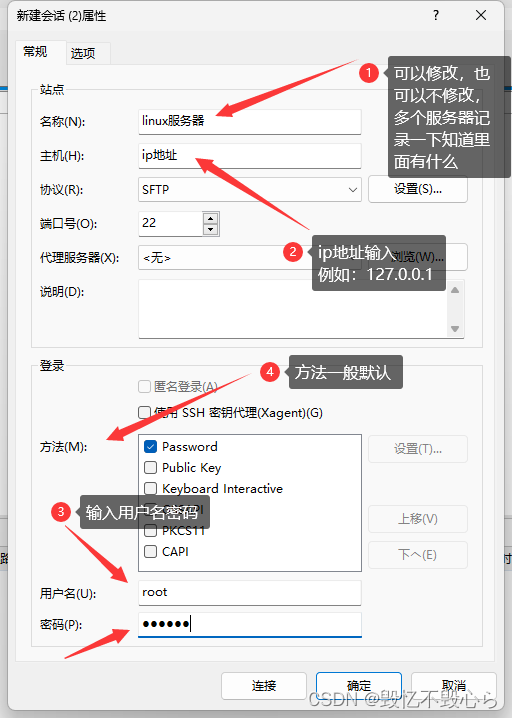Enable SSH key agent Xagent checkbox
512x718 pixels.
click(x=144, y=413)
